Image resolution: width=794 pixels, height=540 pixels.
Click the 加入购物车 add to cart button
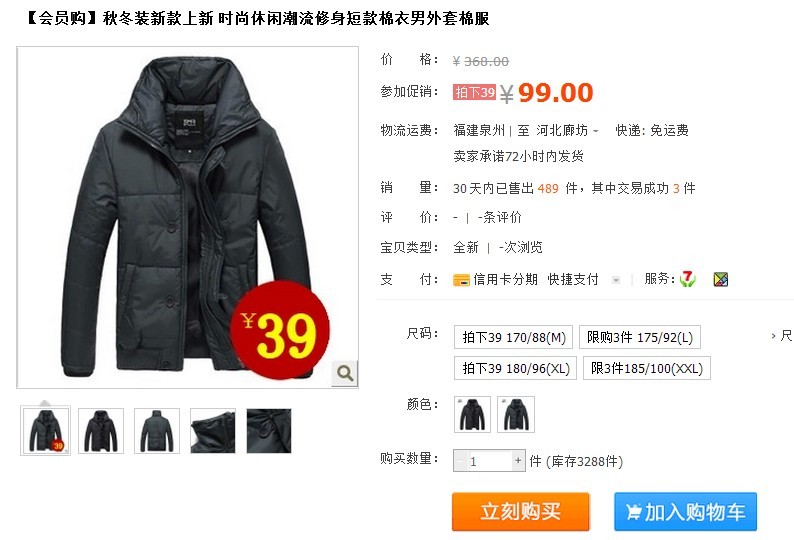pyautogui.click(x=686, y=512)
